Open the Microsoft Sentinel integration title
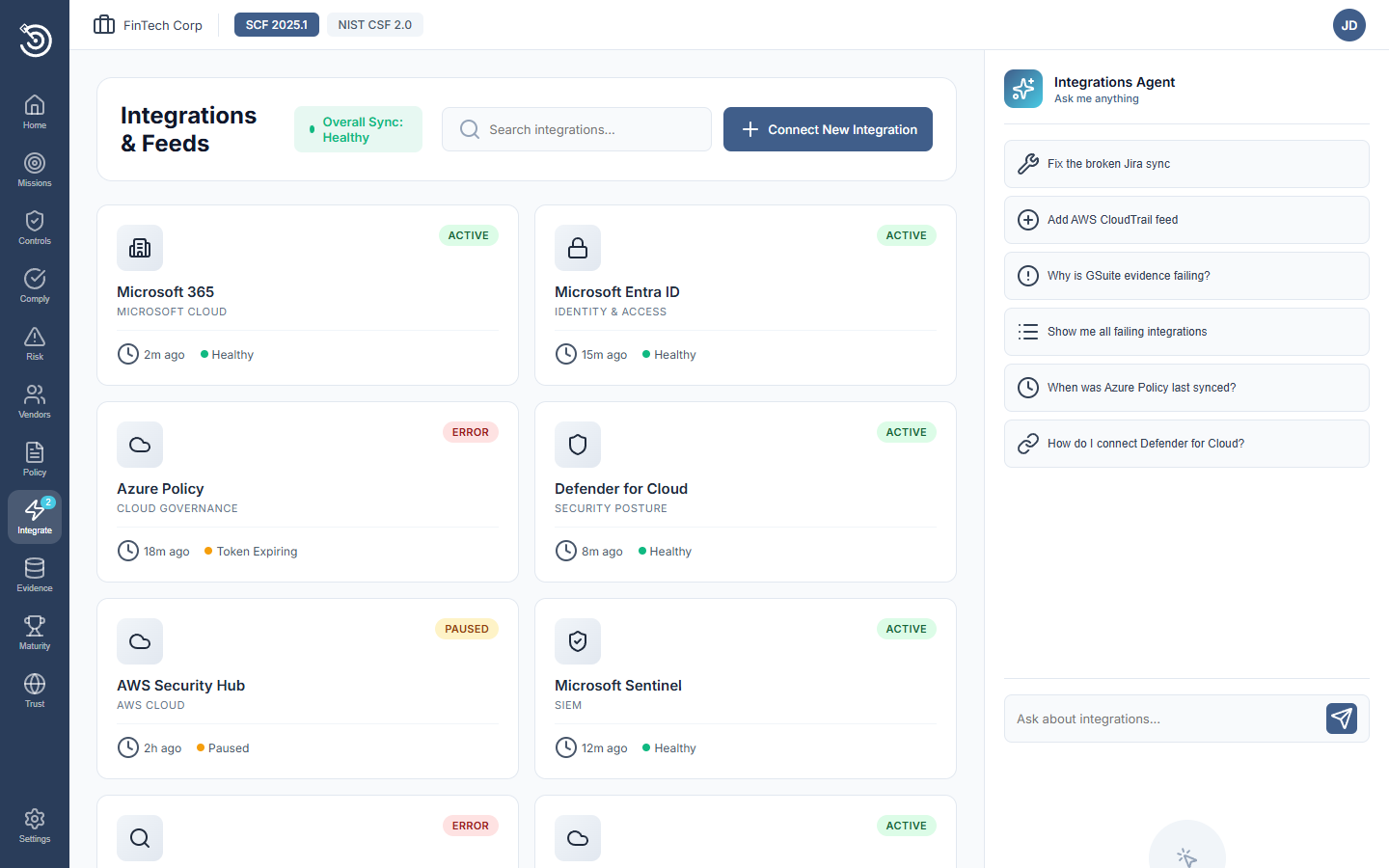 click(x=618, y=686)
